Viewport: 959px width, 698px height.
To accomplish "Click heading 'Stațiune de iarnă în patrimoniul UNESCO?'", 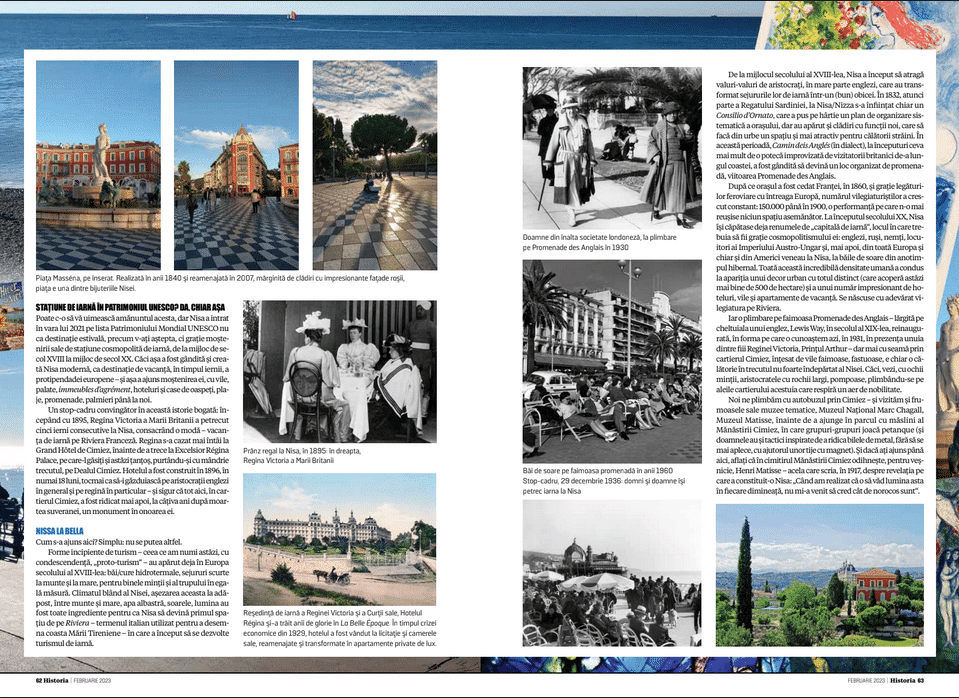I will [x=131, y=306].
